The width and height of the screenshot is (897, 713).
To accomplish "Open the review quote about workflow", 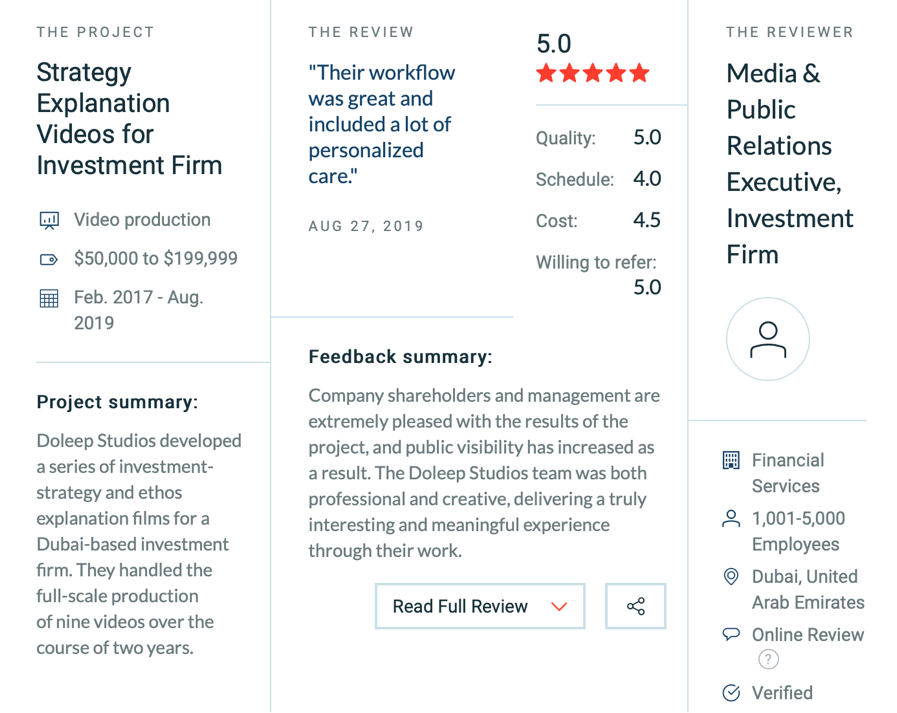I will pos(382,124).
